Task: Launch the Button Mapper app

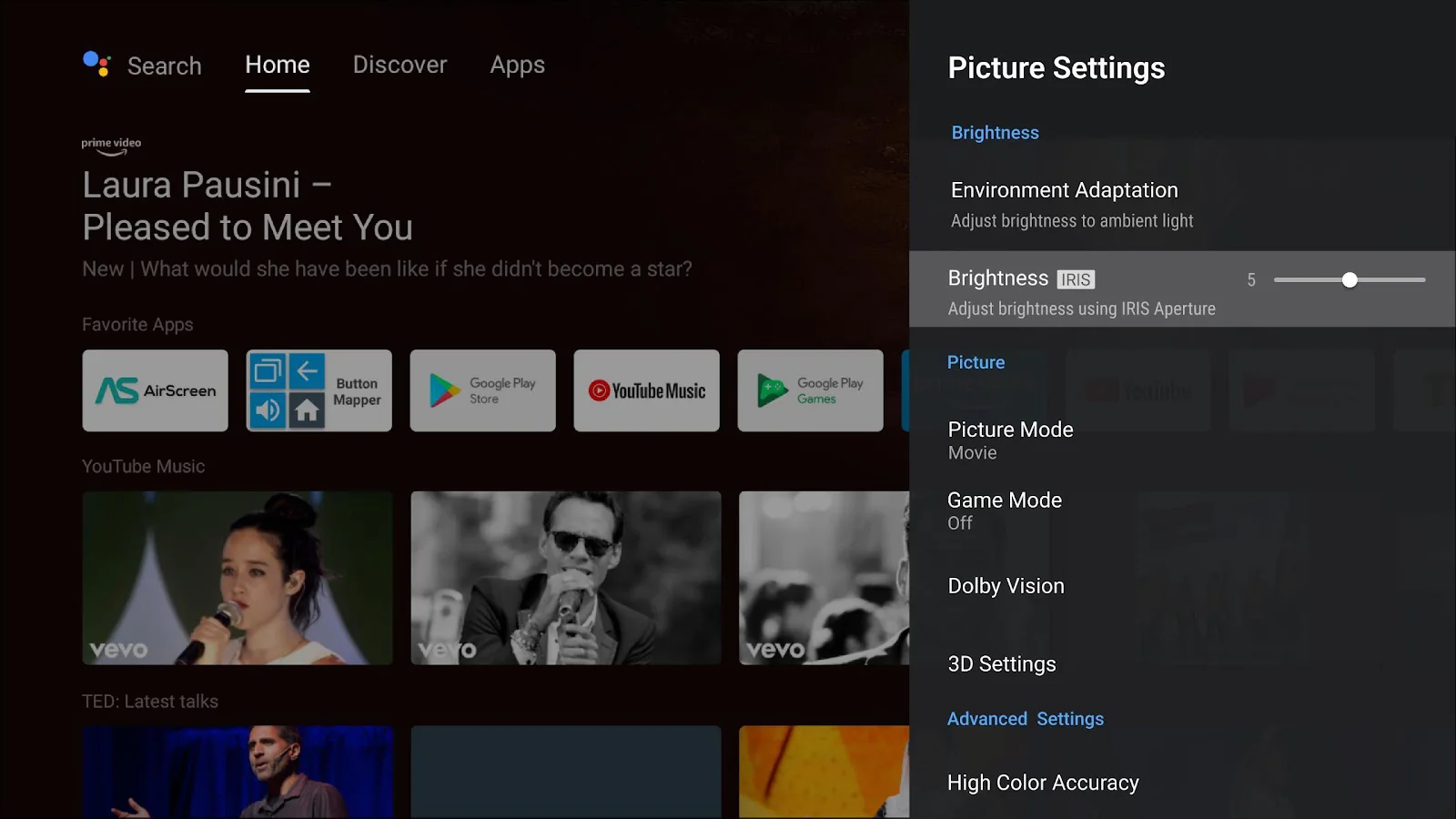Action: pos(318,390)
